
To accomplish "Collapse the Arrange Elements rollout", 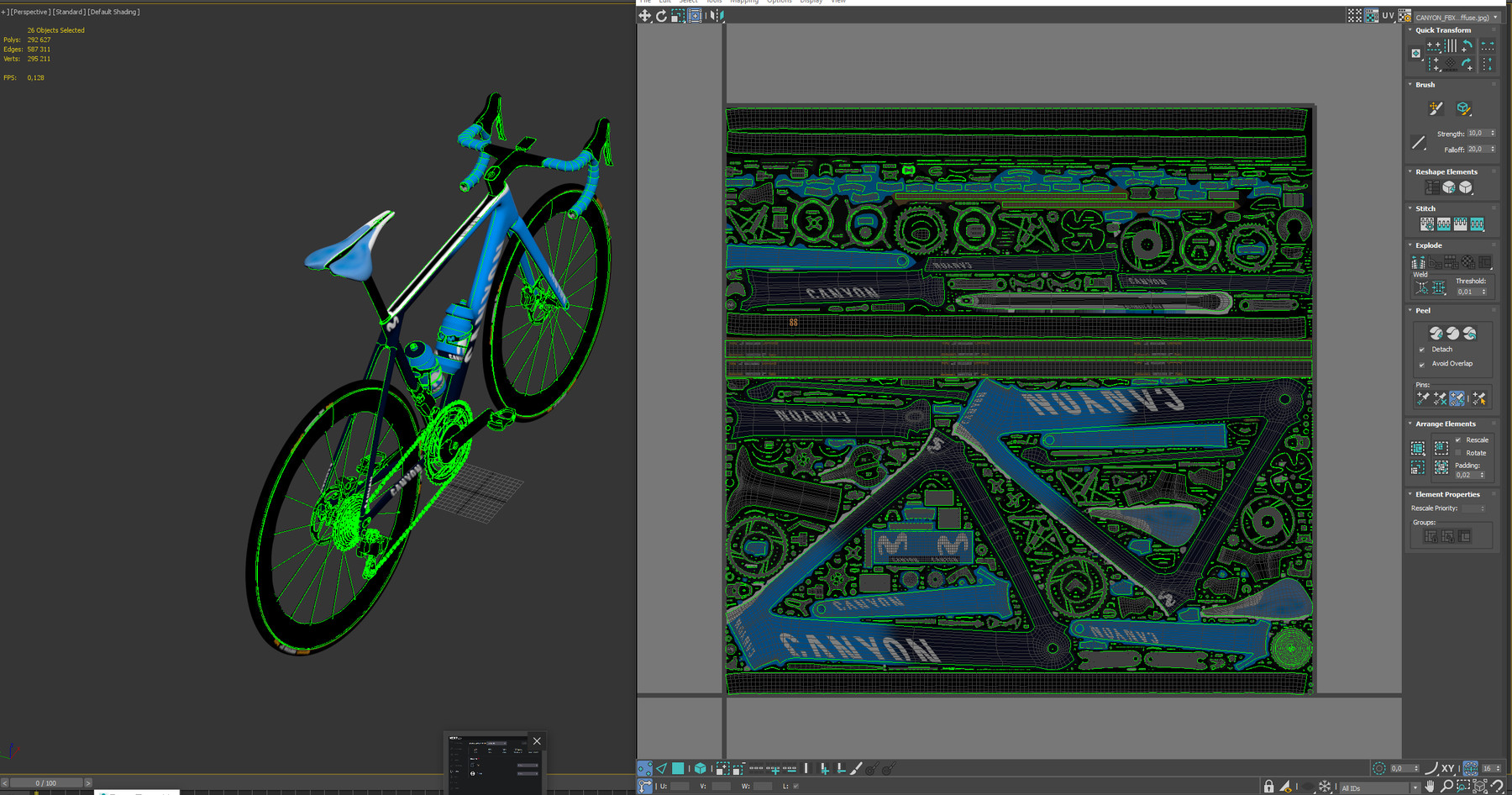I will click(x=1410, y=424).
